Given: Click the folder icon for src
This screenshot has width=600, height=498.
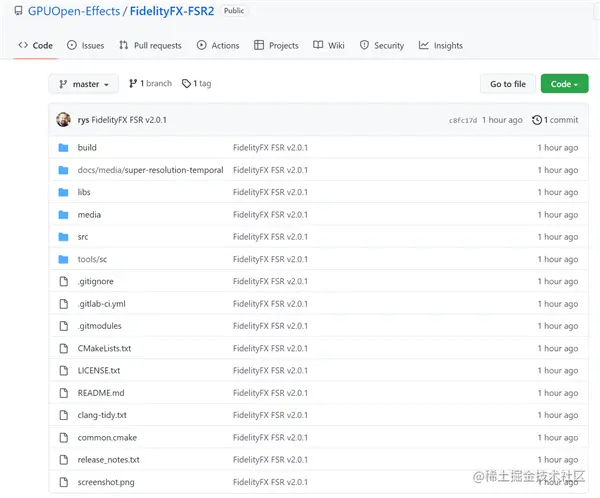Looking at the screenshot, I should pyautogui.click(x=64, y=237).
